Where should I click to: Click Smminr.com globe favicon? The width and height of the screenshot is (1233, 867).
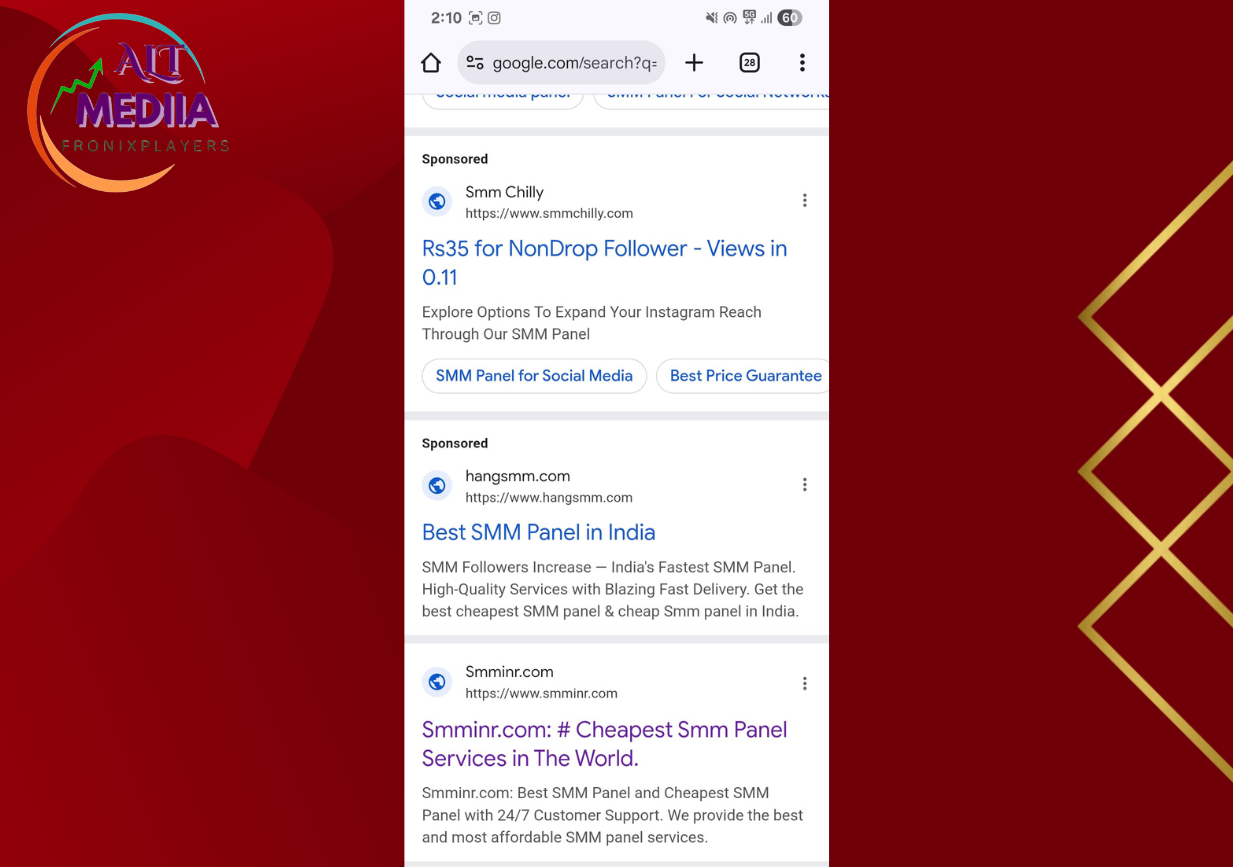[437, 682]
